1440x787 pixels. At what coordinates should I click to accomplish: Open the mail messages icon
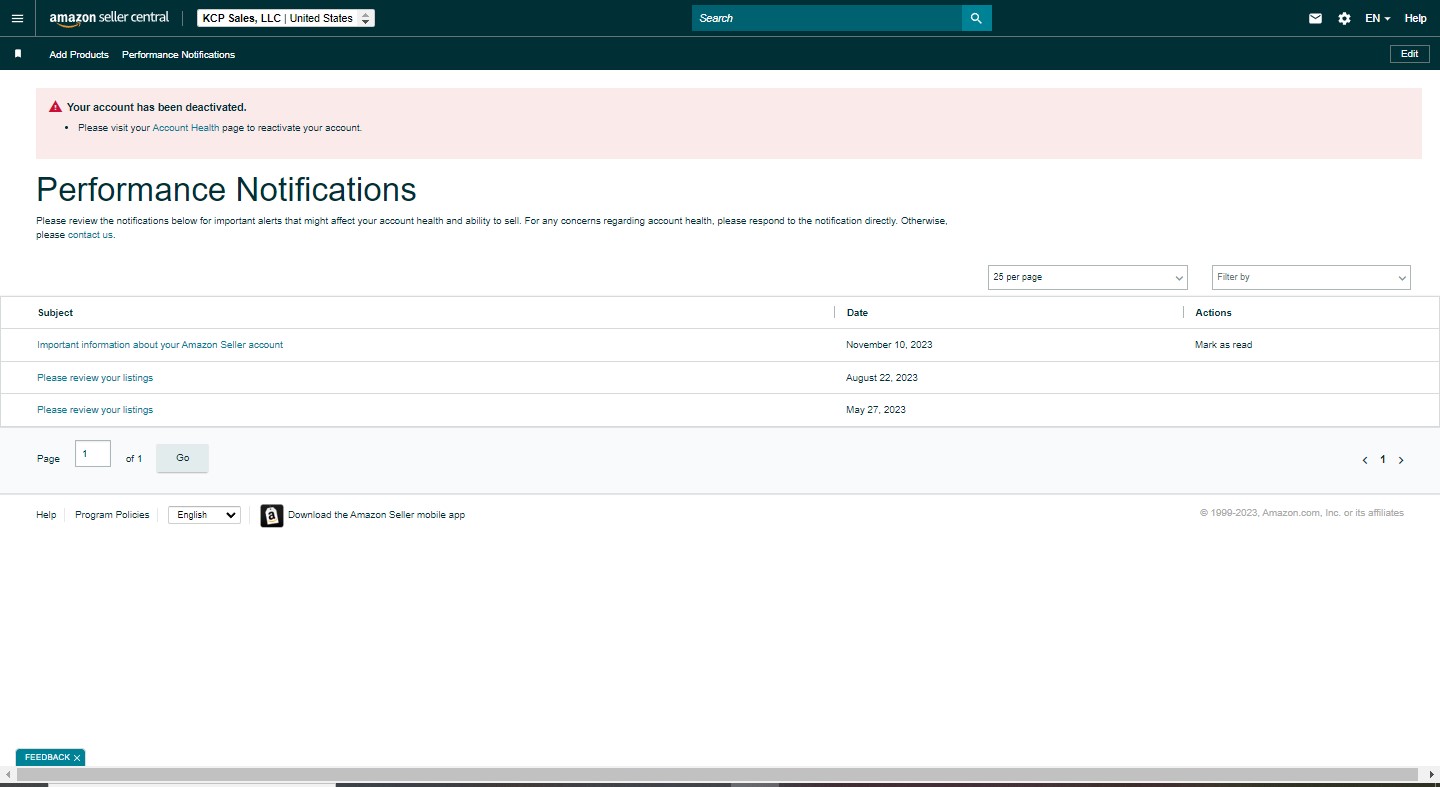coord(1315,18)
